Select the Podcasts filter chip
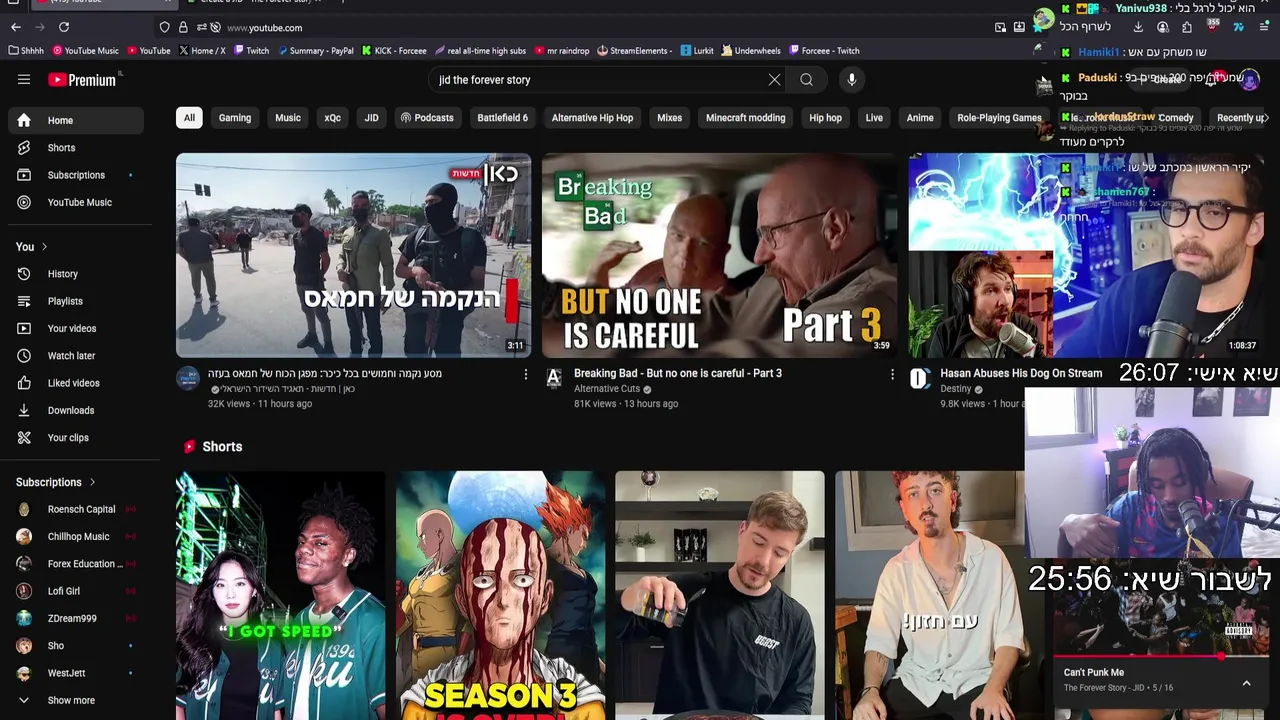 [x=427, y=118]
